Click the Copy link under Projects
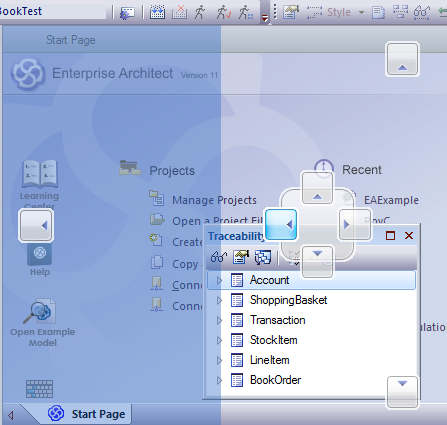 point(185,264)
